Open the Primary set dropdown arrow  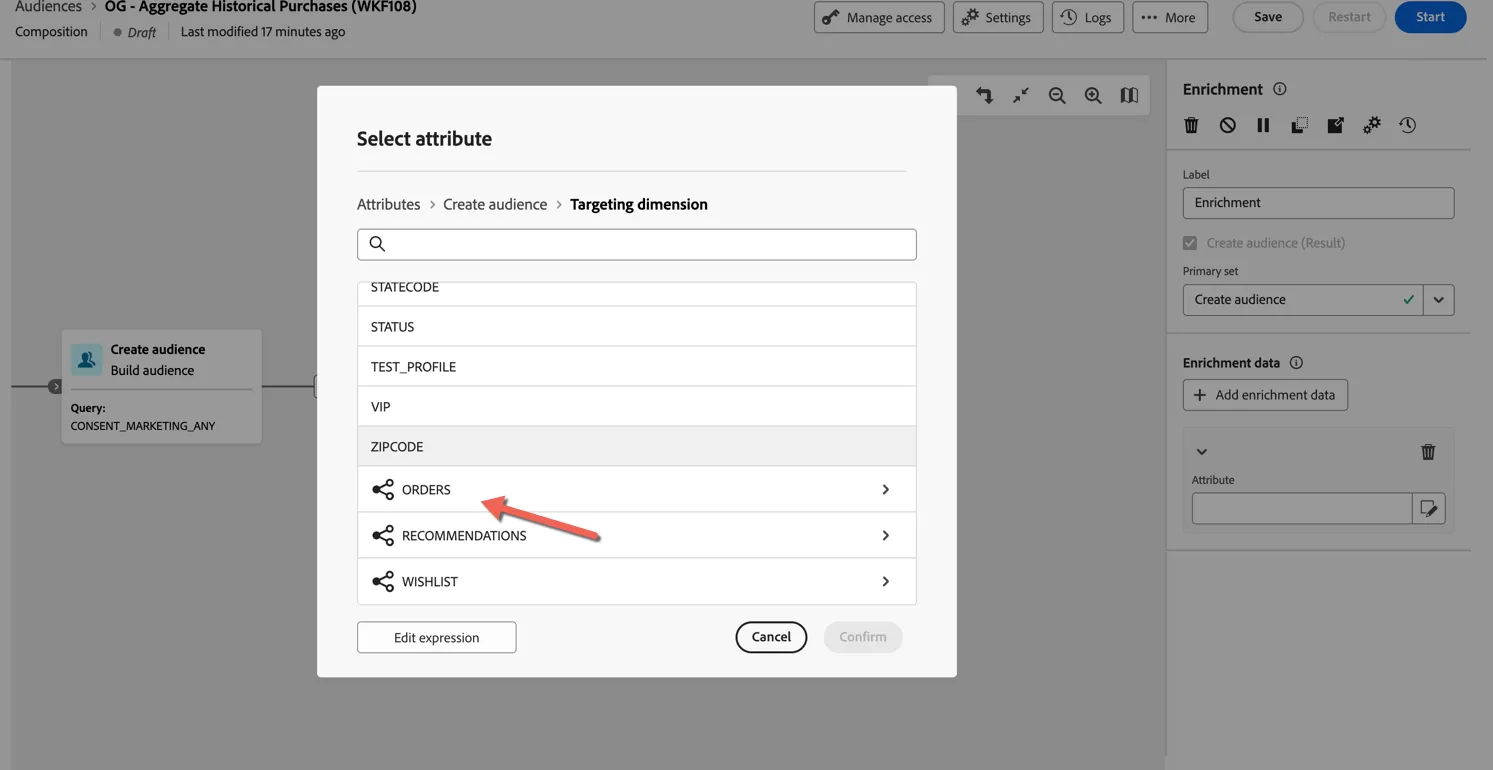(x=1439, y=300)
